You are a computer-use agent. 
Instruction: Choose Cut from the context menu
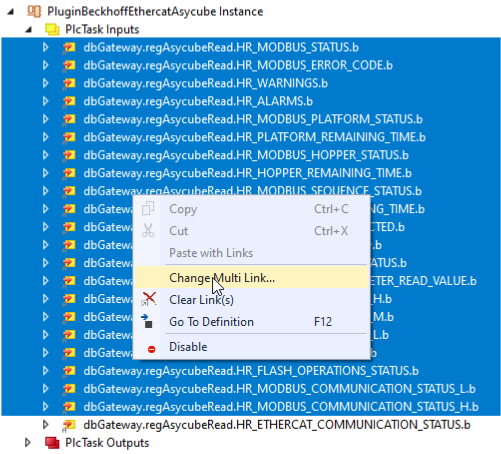(251, 231)
